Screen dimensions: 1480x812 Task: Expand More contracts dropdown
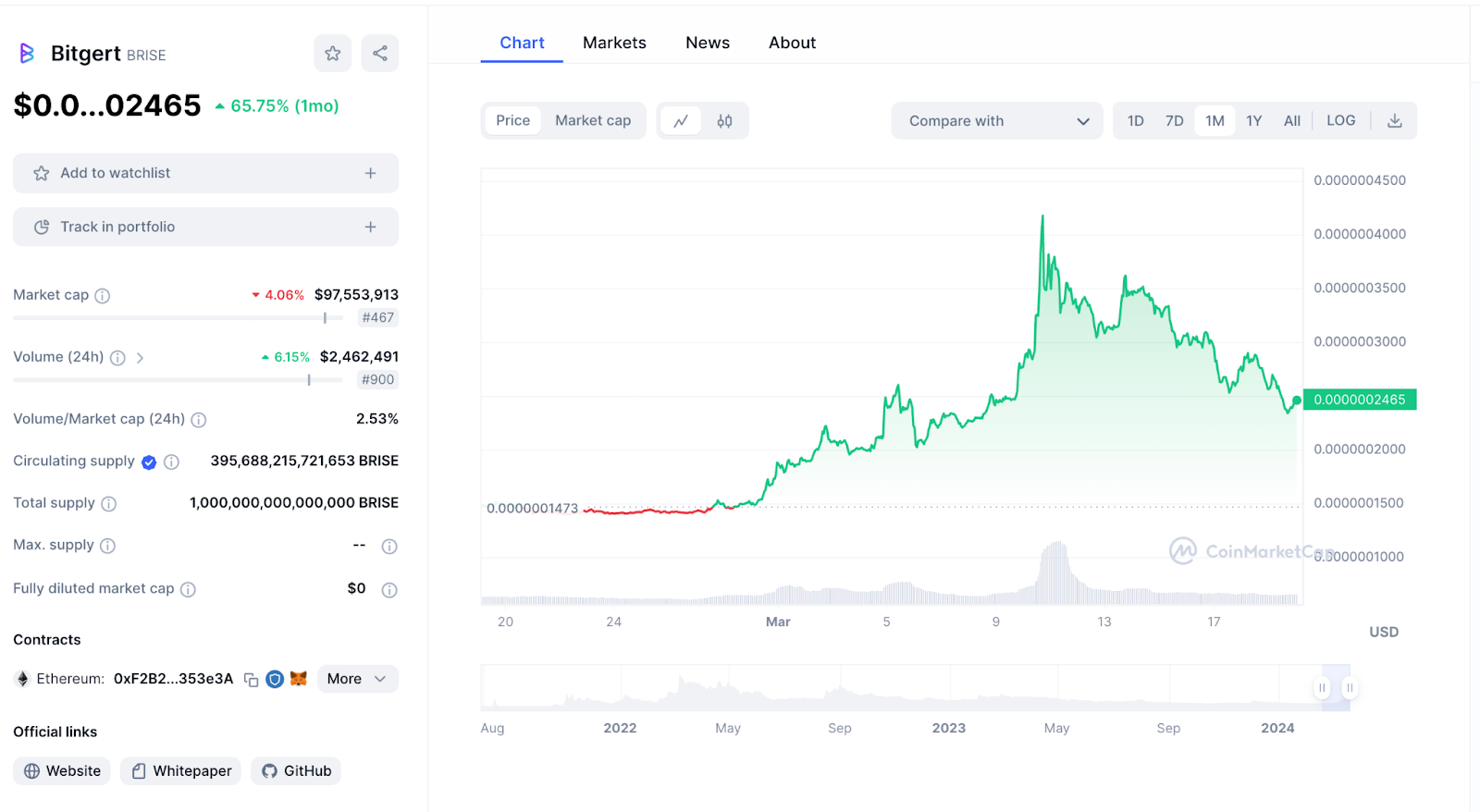coord(357,679)
